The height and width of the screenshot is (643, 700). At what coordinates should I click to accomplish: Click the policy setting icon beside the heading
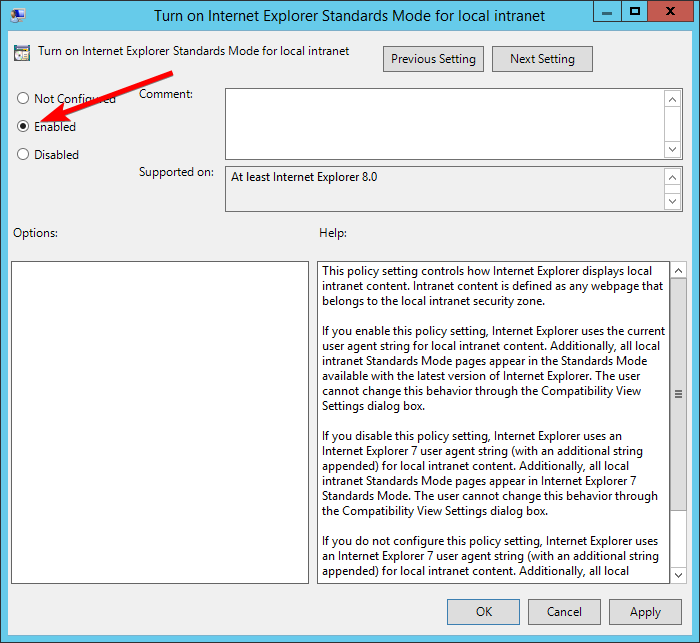(22, 53)
